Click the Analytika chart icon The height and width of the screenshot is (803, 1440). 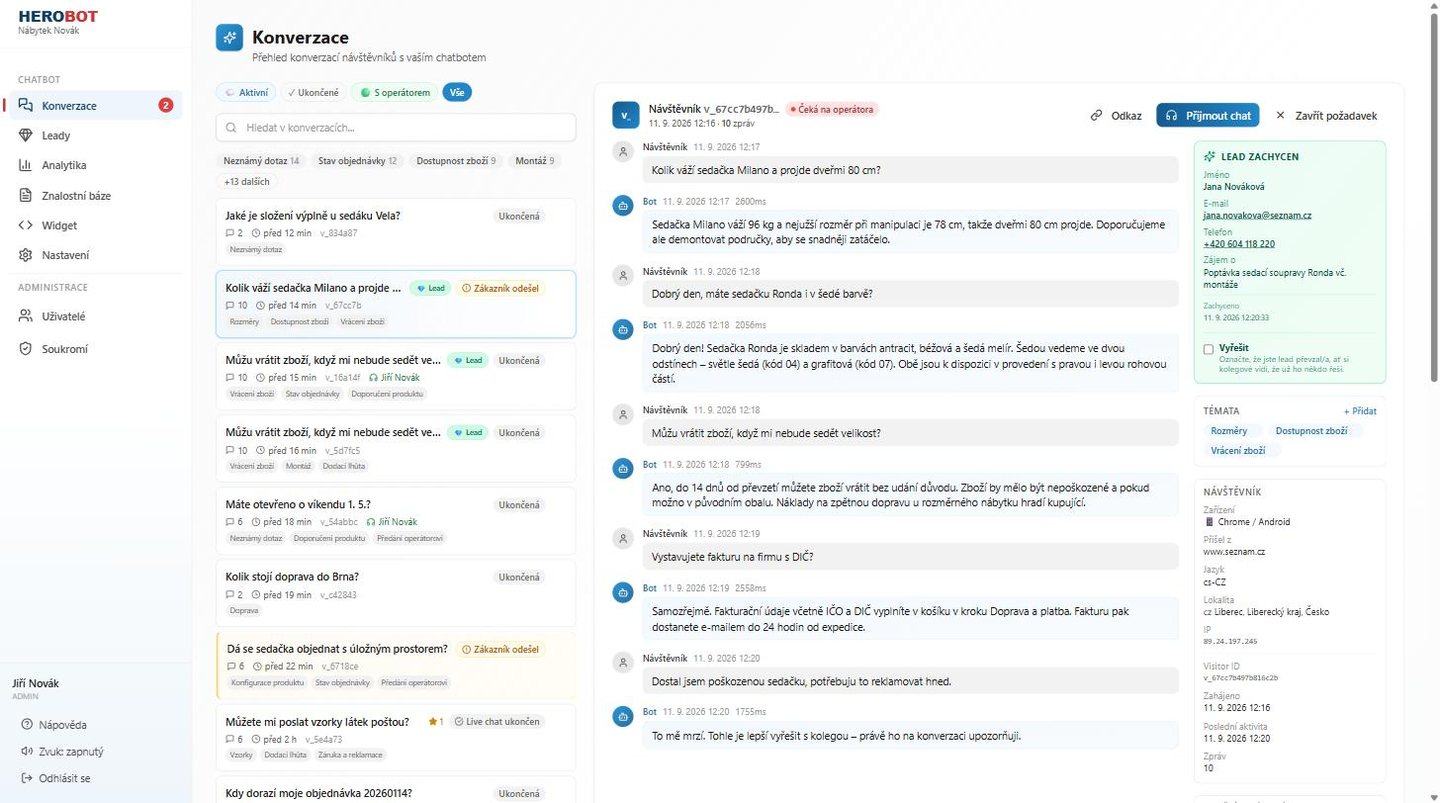(x=26, y=165)
